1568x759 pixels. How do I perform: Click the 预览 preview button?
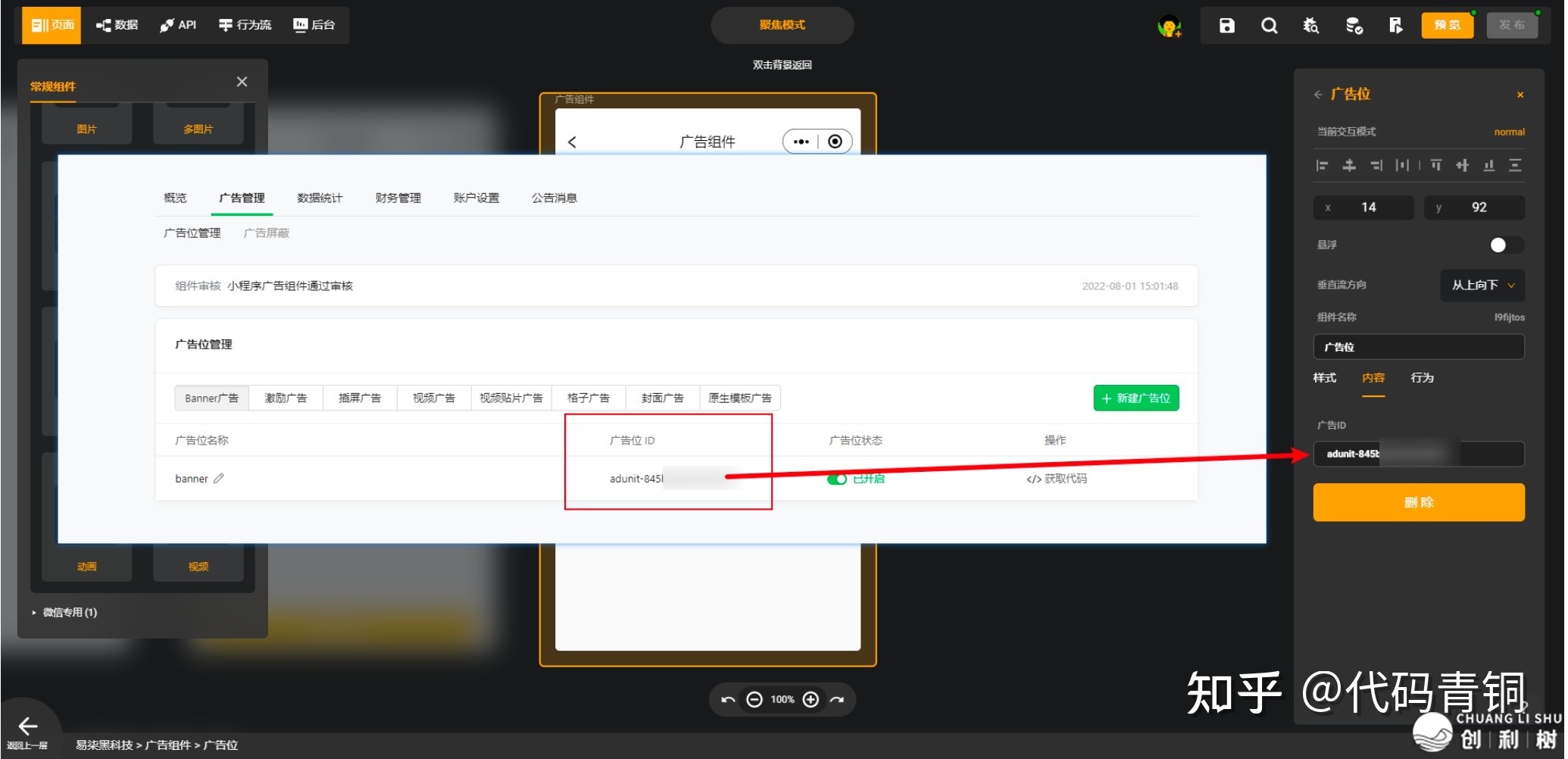1448,26
